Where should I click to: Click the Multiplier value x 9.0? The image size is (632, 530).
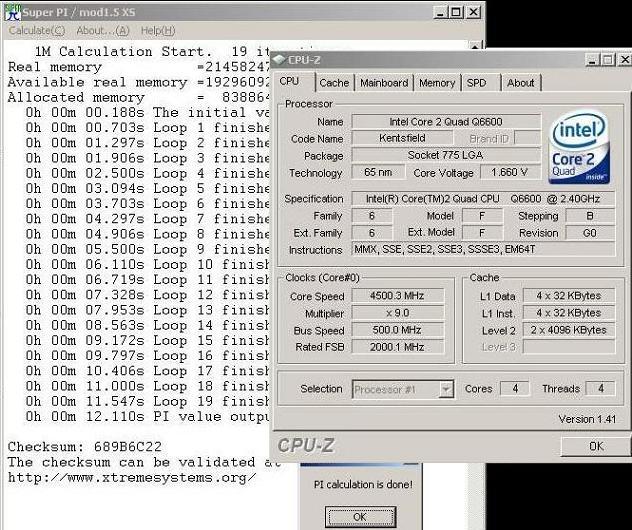(x=397, y=313)
